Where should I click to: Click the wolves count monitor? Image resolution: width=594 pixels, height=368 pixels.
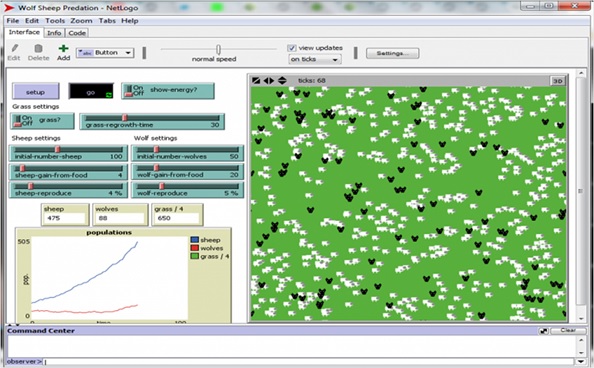pos(121,215)
